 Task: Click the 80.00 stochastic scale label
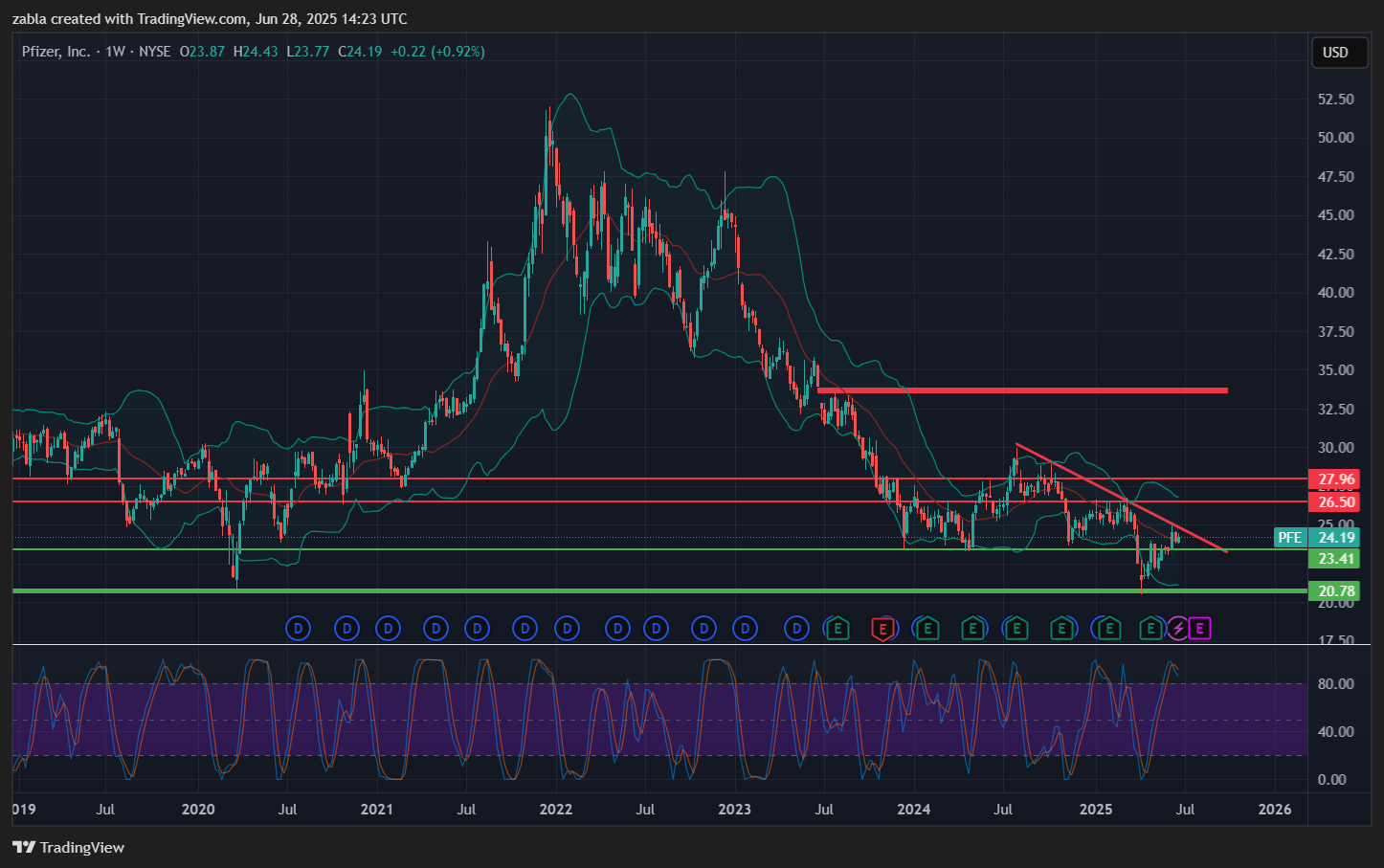pos(1336,684)
